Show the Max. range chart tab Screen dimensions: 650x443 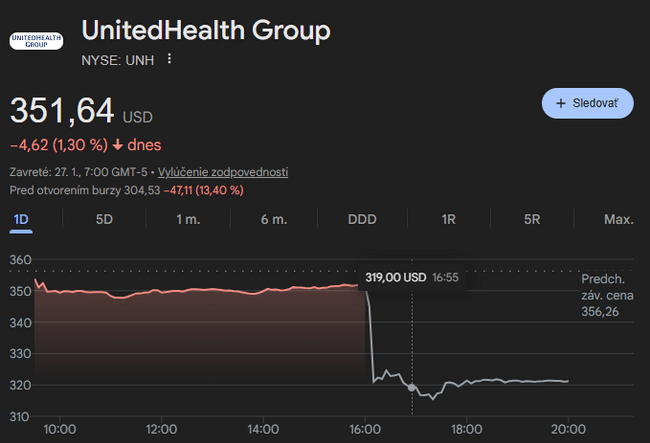[x=618, y=219]
